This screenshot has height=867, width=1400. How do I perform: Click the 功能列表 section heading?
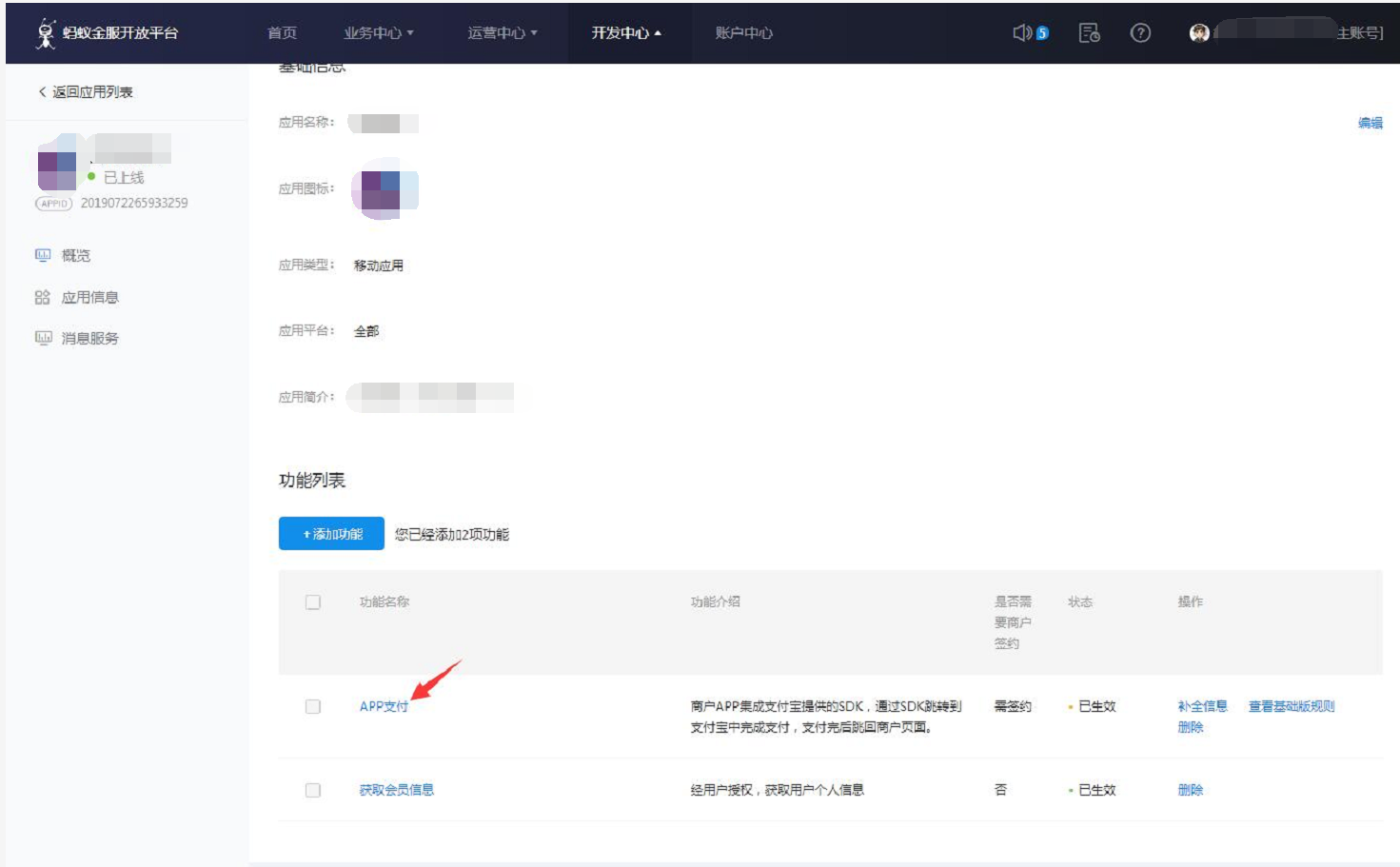coord(312,481)
